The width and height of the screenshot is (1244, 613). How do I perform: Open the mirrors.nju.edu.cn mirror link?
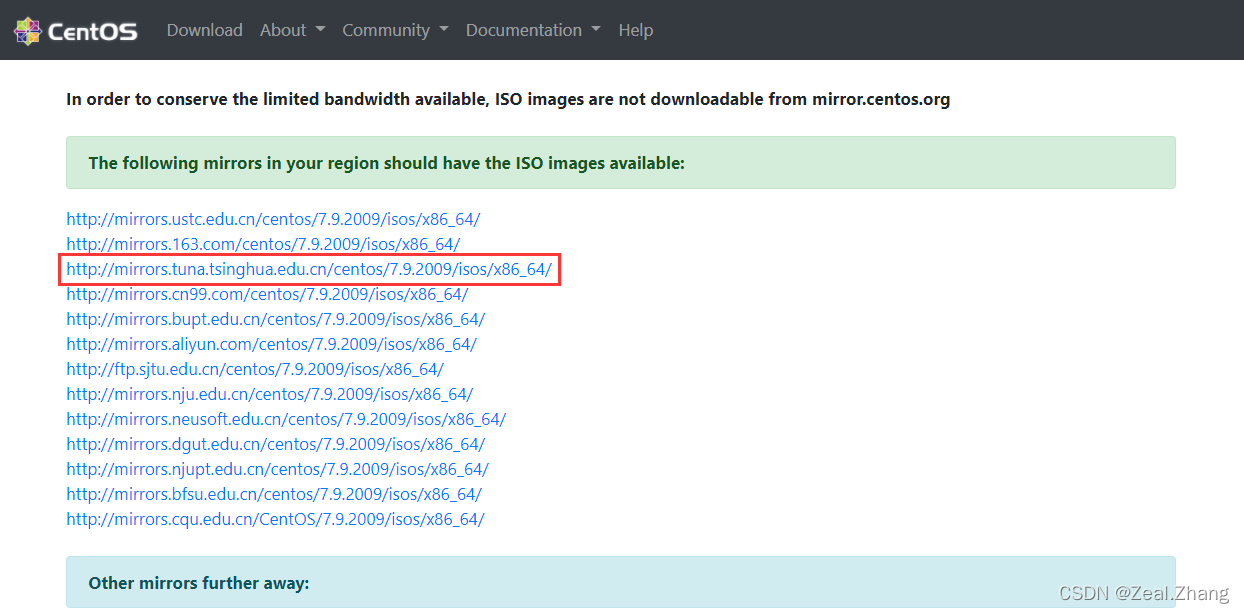(269, 394)
